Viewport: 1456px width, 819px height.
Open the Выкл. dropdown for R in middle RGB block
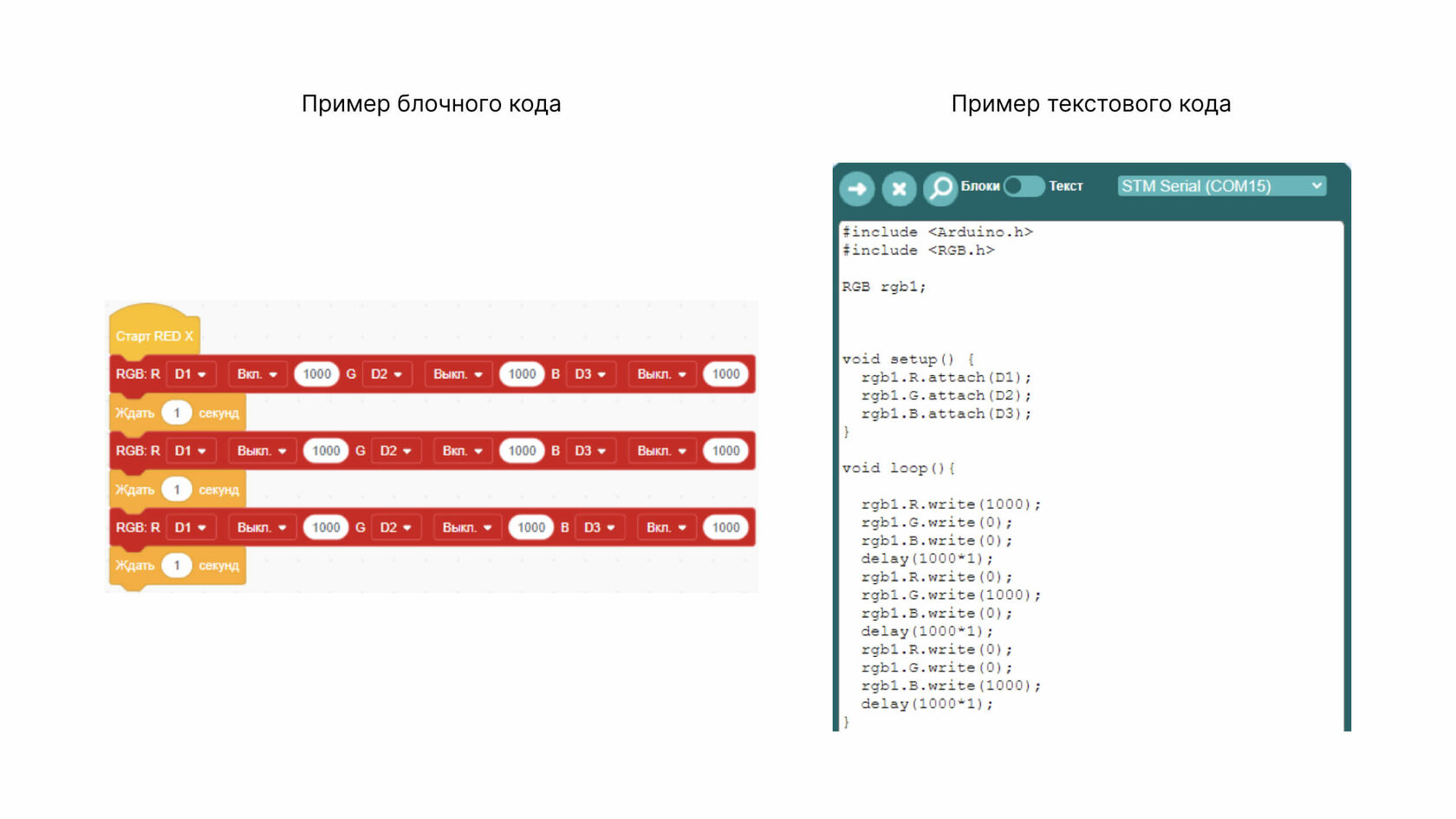262,451
